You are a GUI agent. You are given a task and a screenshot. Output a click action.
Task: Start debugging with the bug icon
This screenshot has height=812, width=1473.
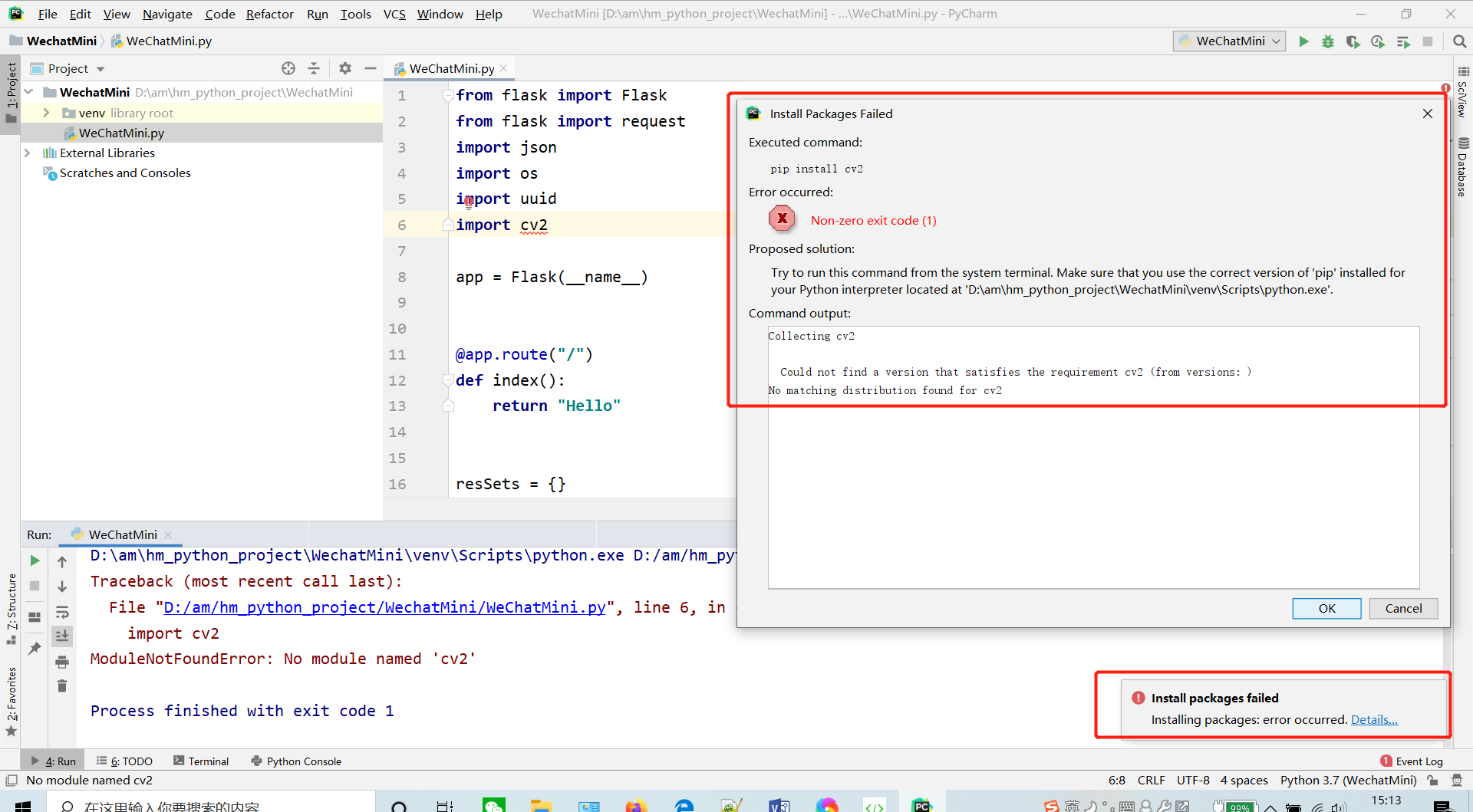1328,41
